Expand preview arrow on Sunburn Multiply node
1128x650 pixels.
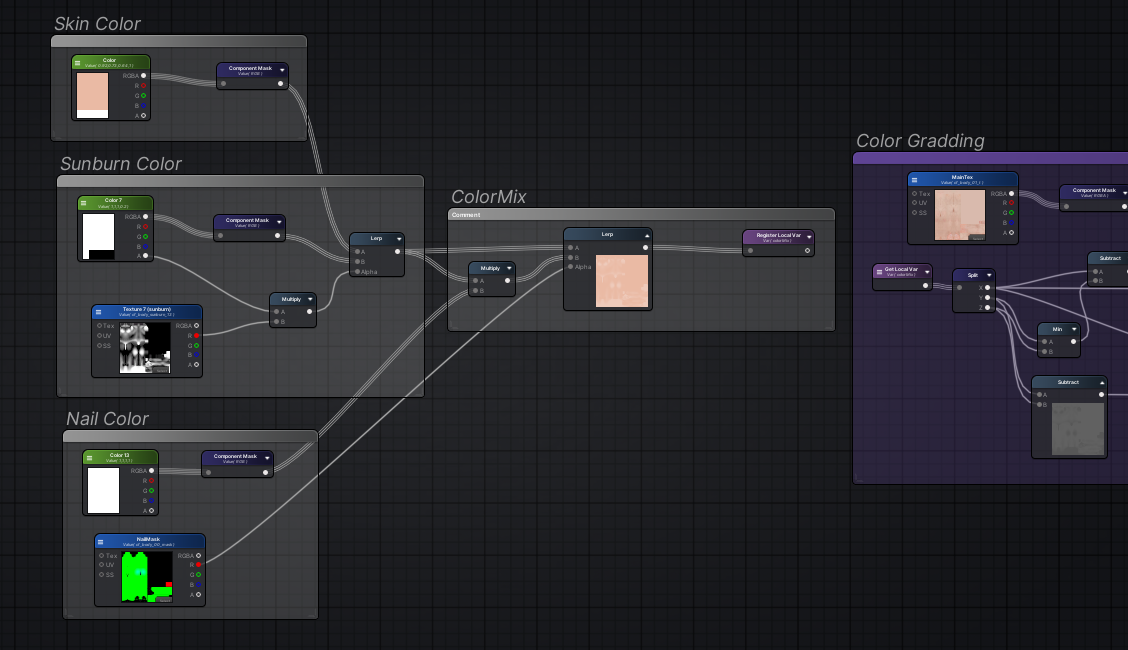(x=310, y=299)
